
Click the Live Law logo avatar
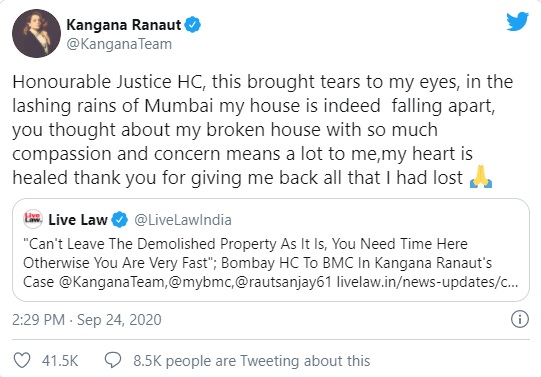[x=33, y=219]
